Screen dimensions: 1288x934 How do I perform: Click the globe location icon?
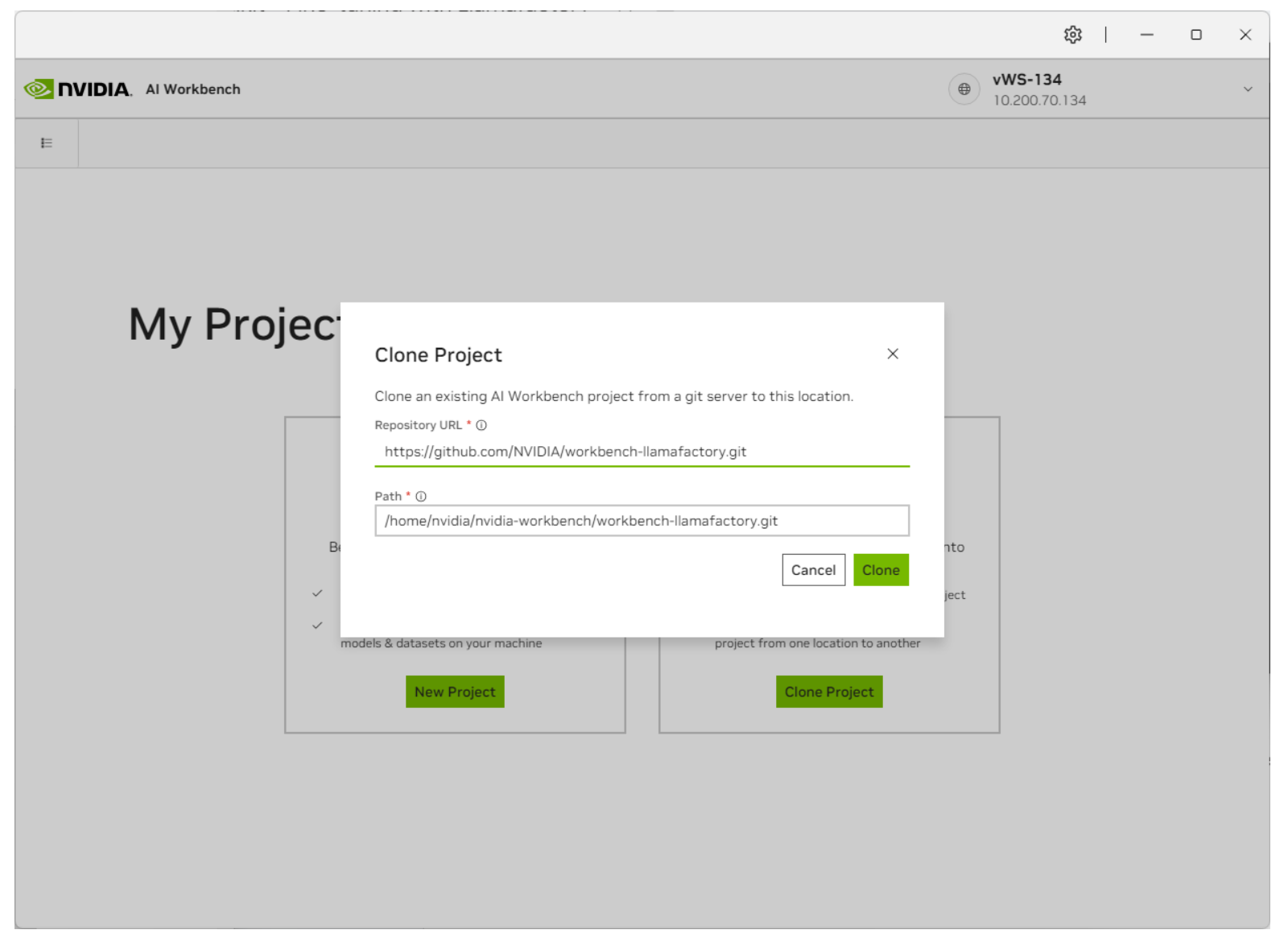964,89
